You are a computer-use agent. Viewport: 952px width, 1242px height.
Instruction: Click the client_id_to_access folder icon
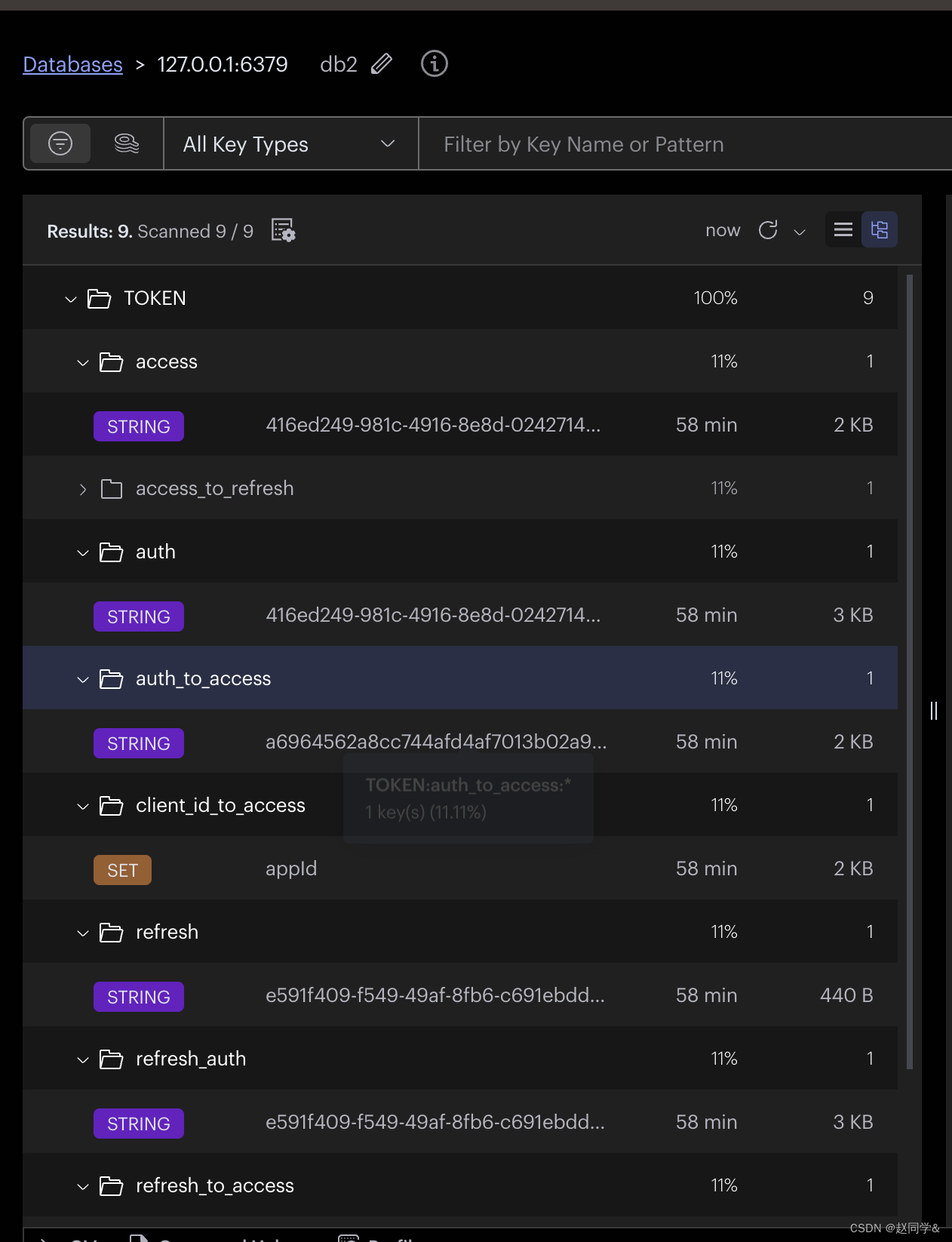111,806
